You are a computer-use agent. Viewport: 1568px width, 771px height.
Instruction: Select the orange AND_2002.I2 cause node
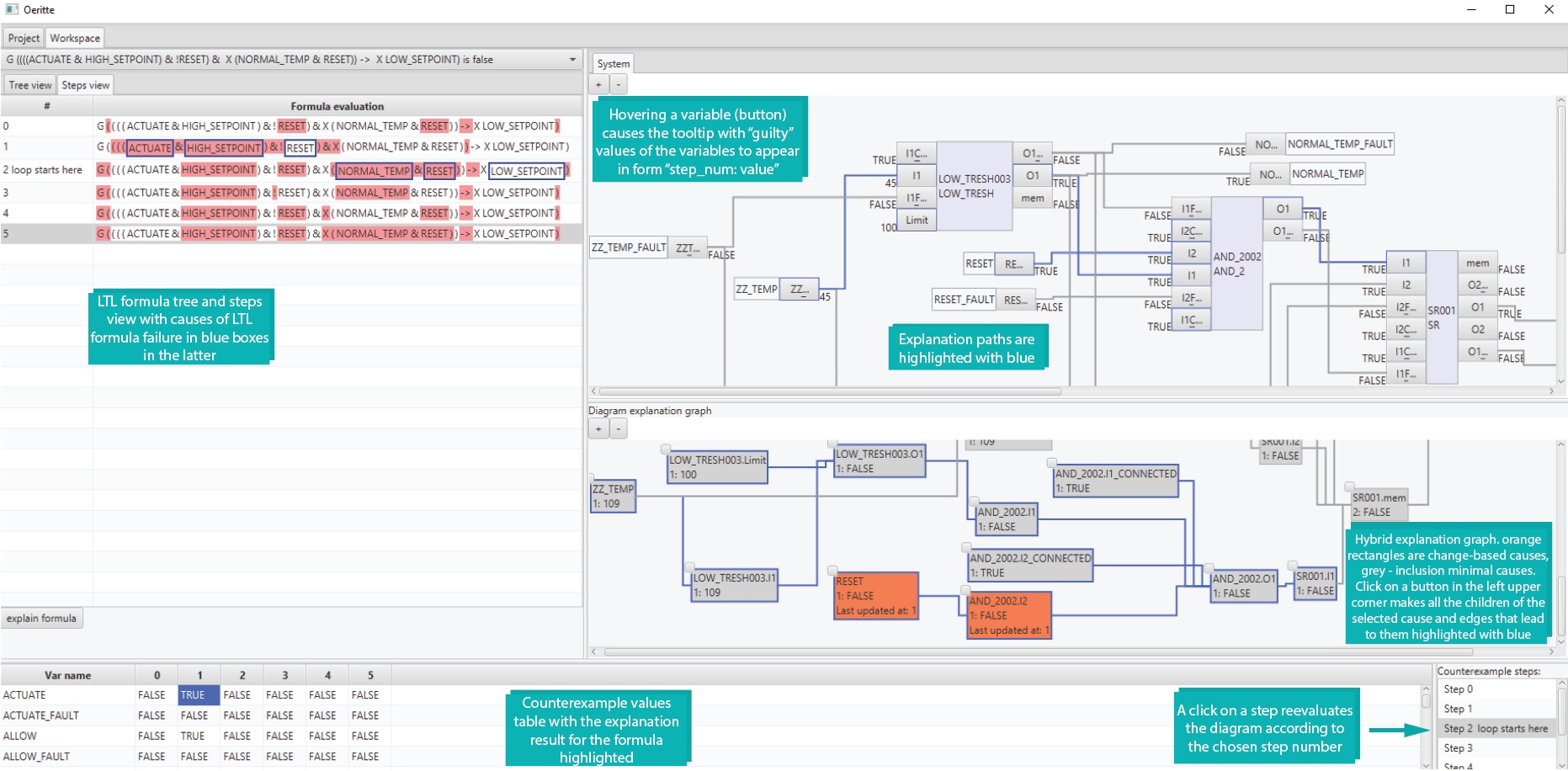1009,615
